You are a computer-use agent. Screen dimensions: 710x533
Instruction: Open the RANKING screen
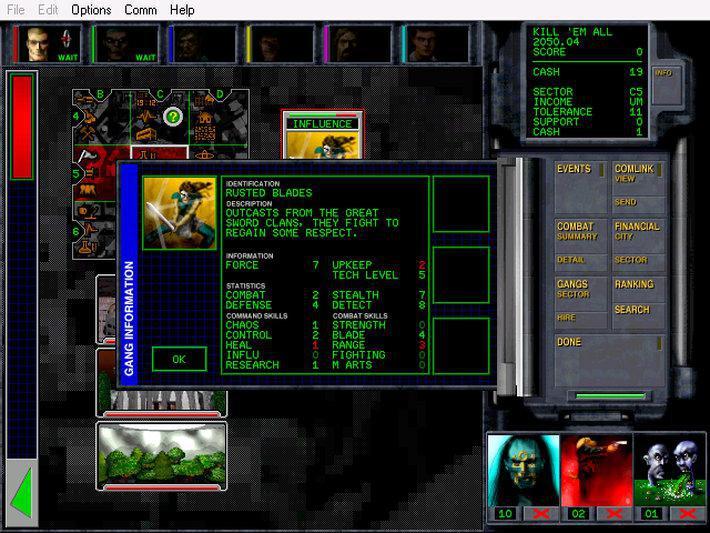(638, 289)
